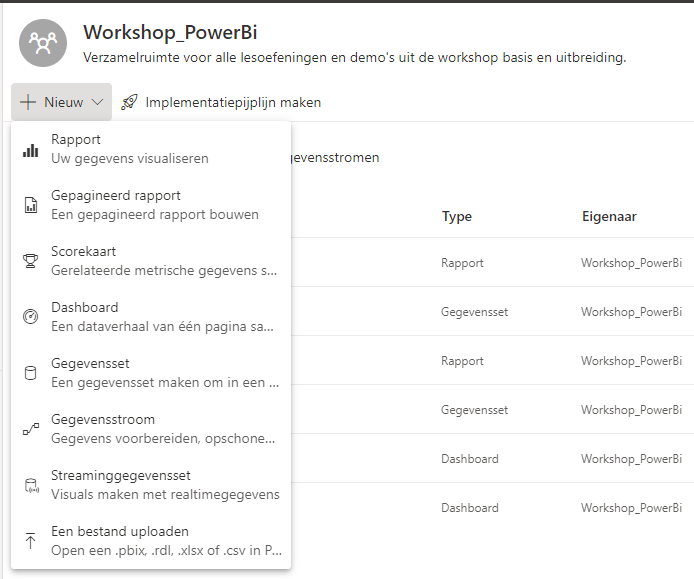Select the Gegevensstroom menu entry
The width and height of the screenshot is (694, 579).
[151, 428]
